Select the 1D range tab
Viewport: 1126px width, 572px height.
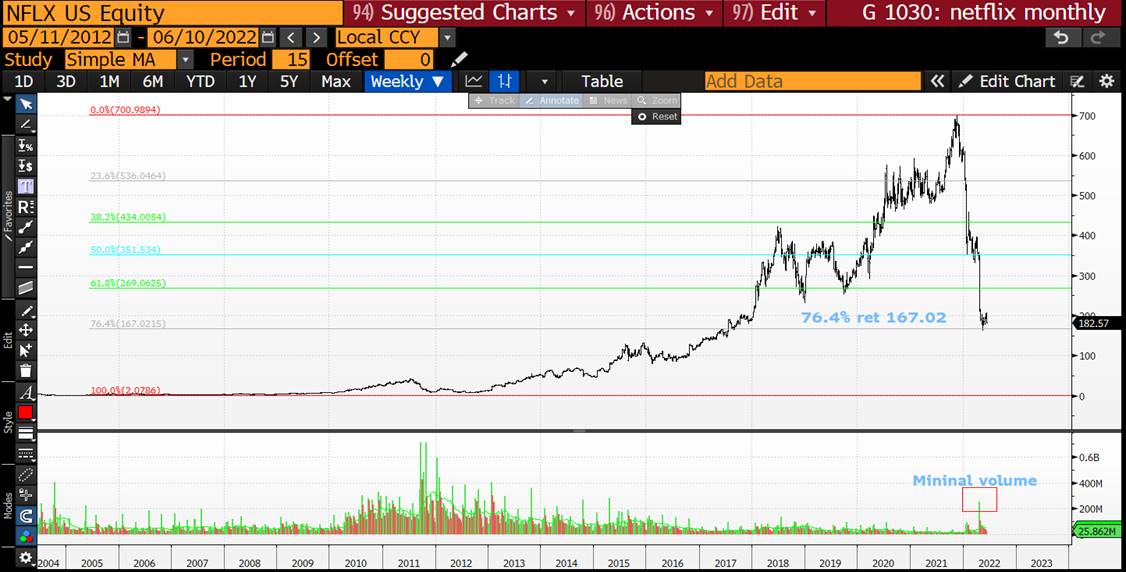coord(24,82)
